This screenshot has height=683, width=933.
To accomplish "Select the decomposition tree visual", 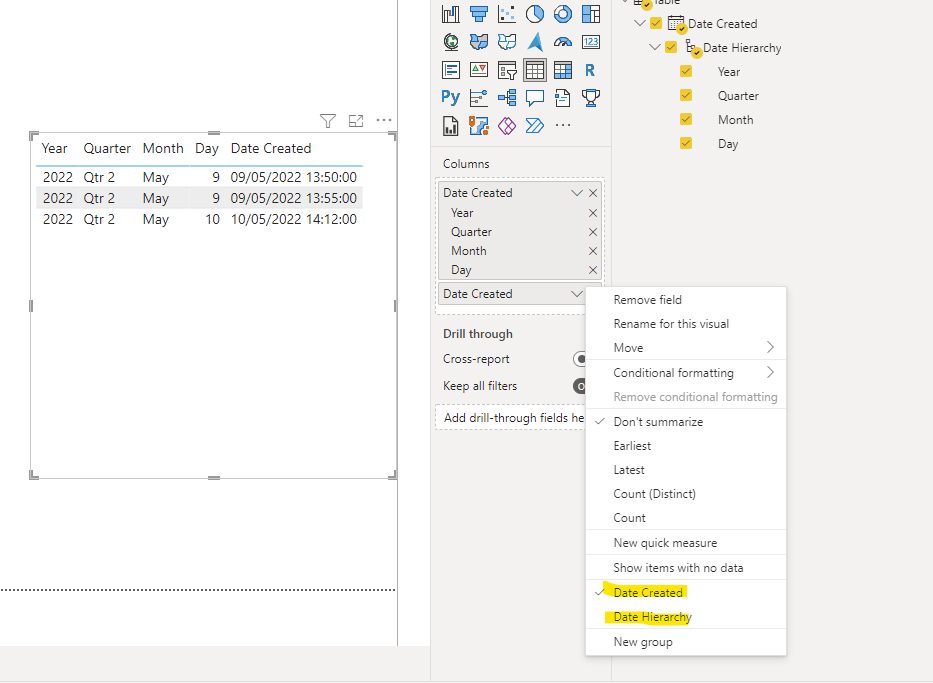I will tap(506, 98).
